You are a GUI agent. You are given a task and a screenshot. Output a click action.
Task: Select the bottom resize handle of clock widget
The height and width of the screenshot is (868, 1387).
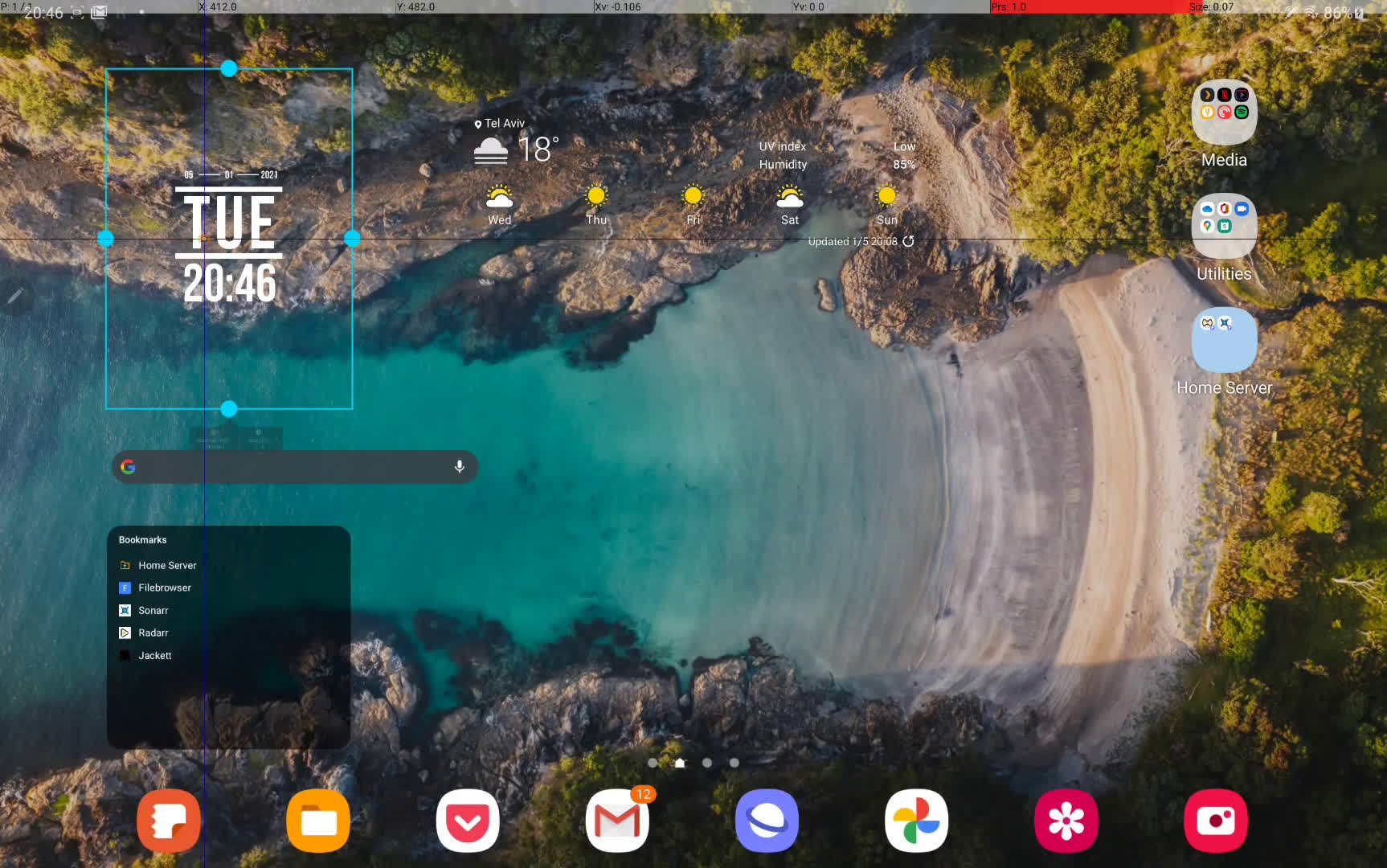tap(229, 409)
